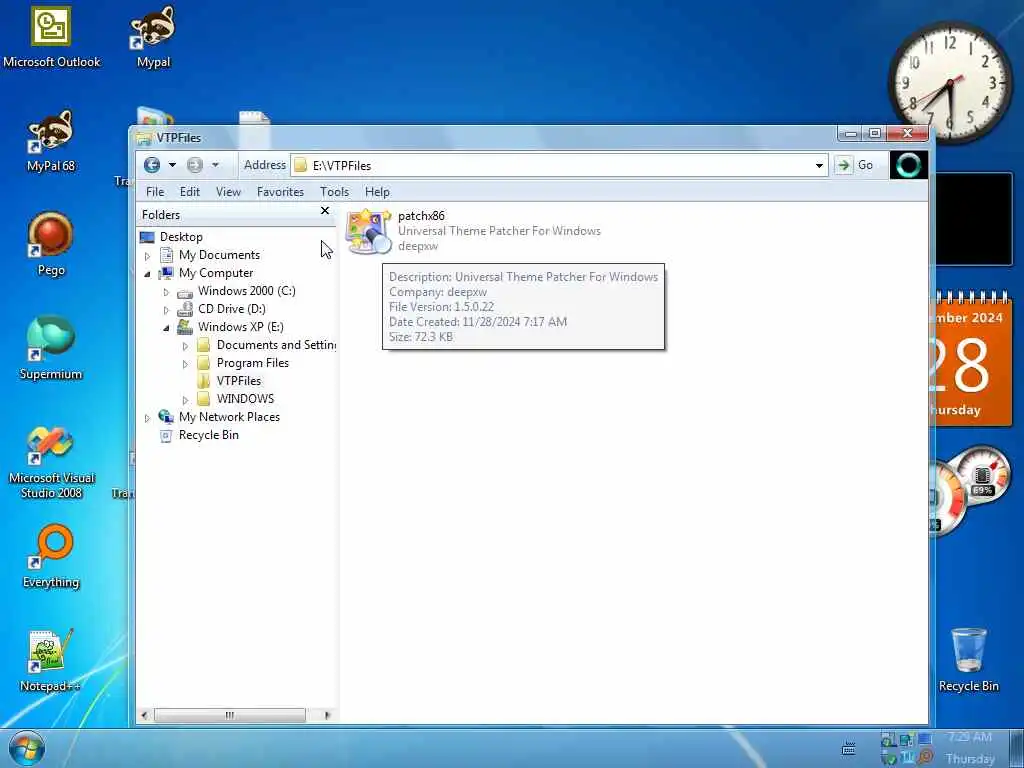Open the Help menu
This screenshot has height=768, width=1024.
click(x=377, y=191)
